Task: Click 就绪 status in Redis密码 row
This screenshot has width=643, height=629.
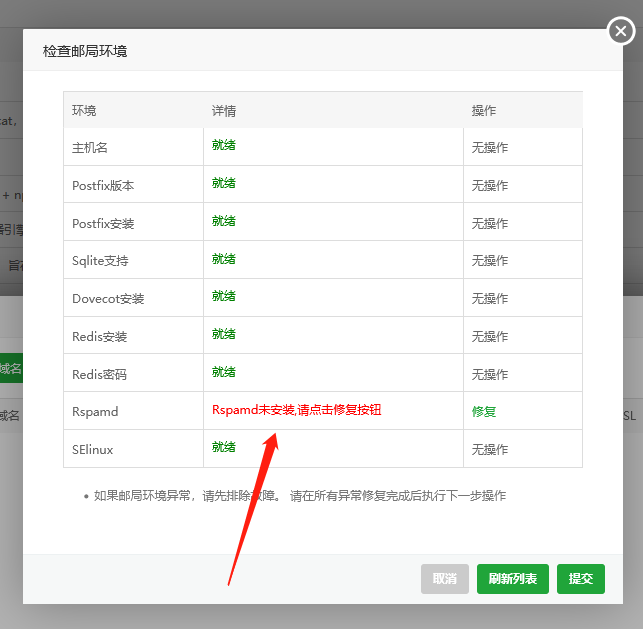Action: pyautogui.click(x=223, y=372)
